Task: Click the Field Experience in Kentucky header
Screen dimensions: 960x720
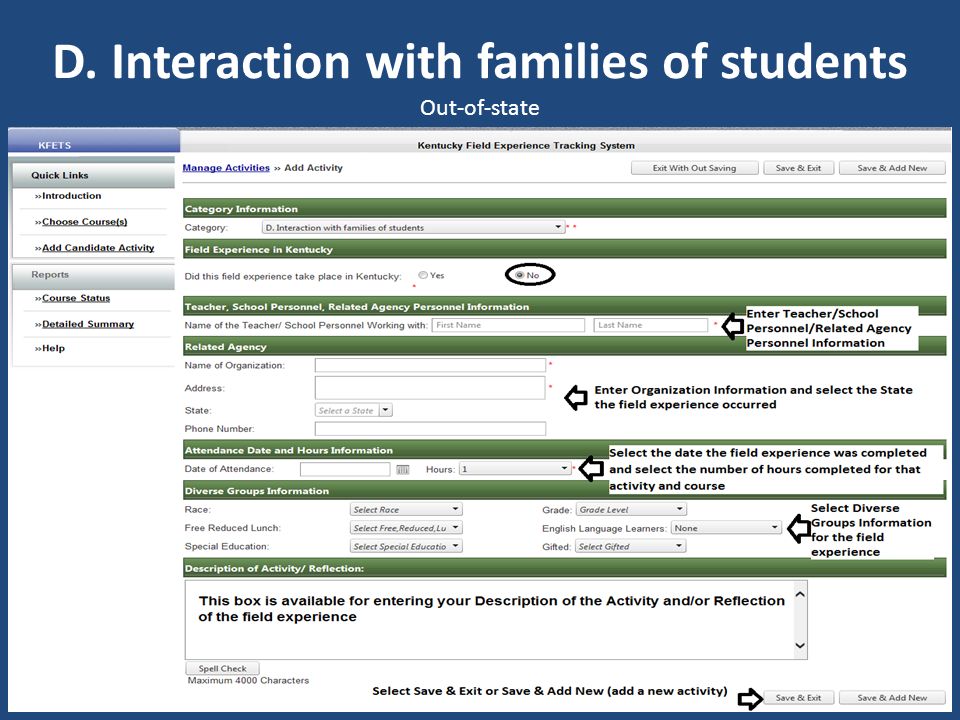Action: [x=564, y=249]
